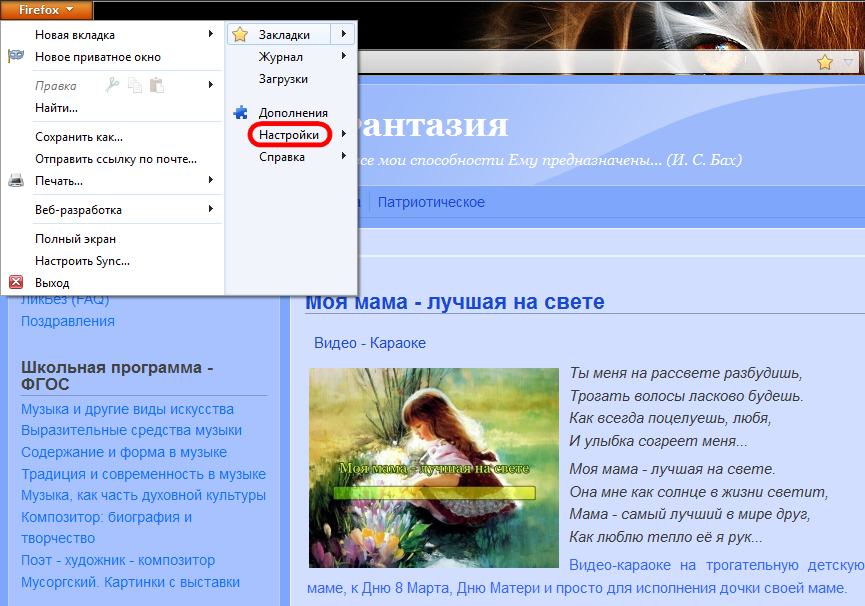This screenshot has height=606, width=865.
Task: Expand the Веб-разработка submenu arrow
Action: 211,209
